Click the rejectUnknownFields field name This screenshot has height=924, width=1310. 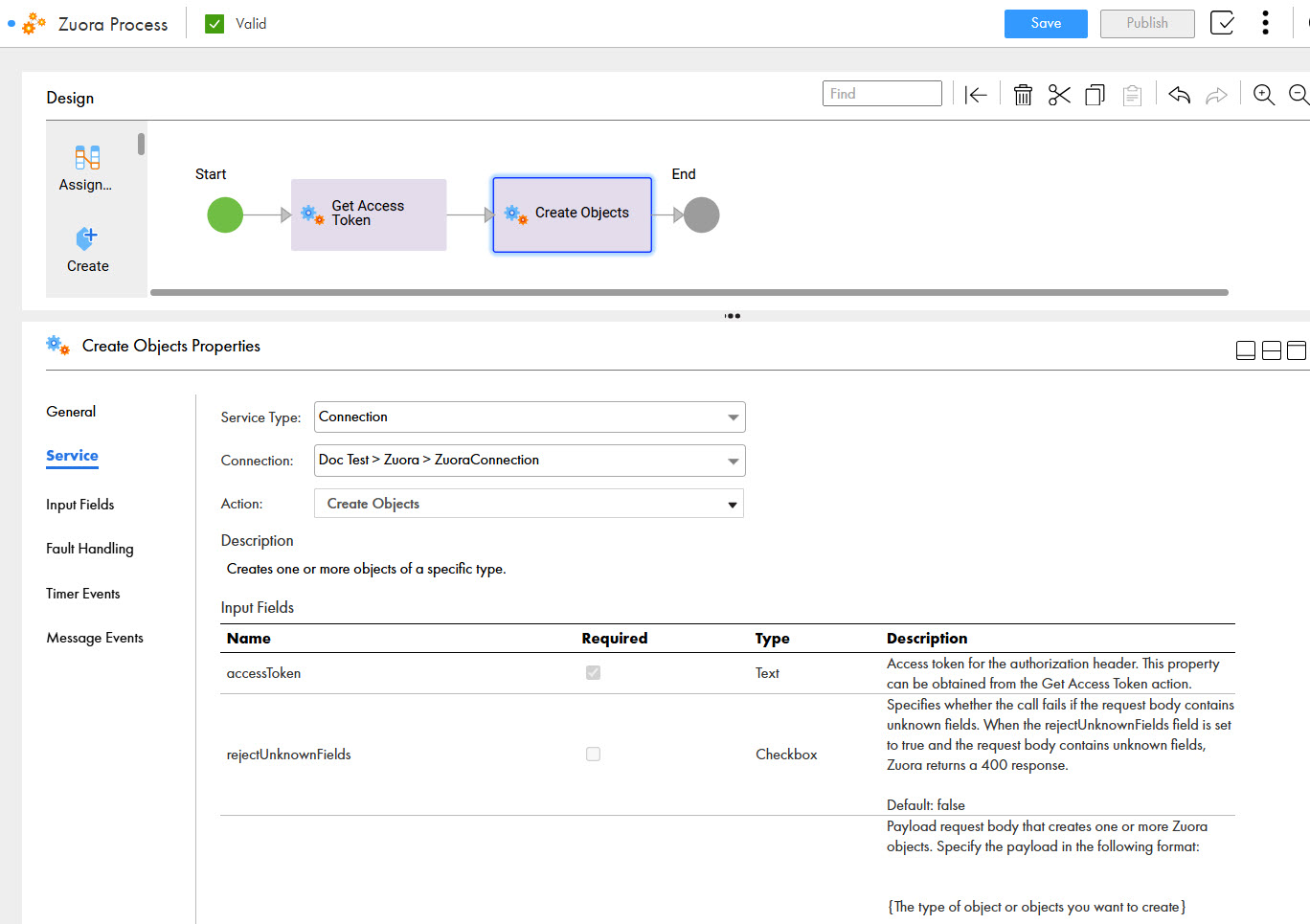(288, 755)
